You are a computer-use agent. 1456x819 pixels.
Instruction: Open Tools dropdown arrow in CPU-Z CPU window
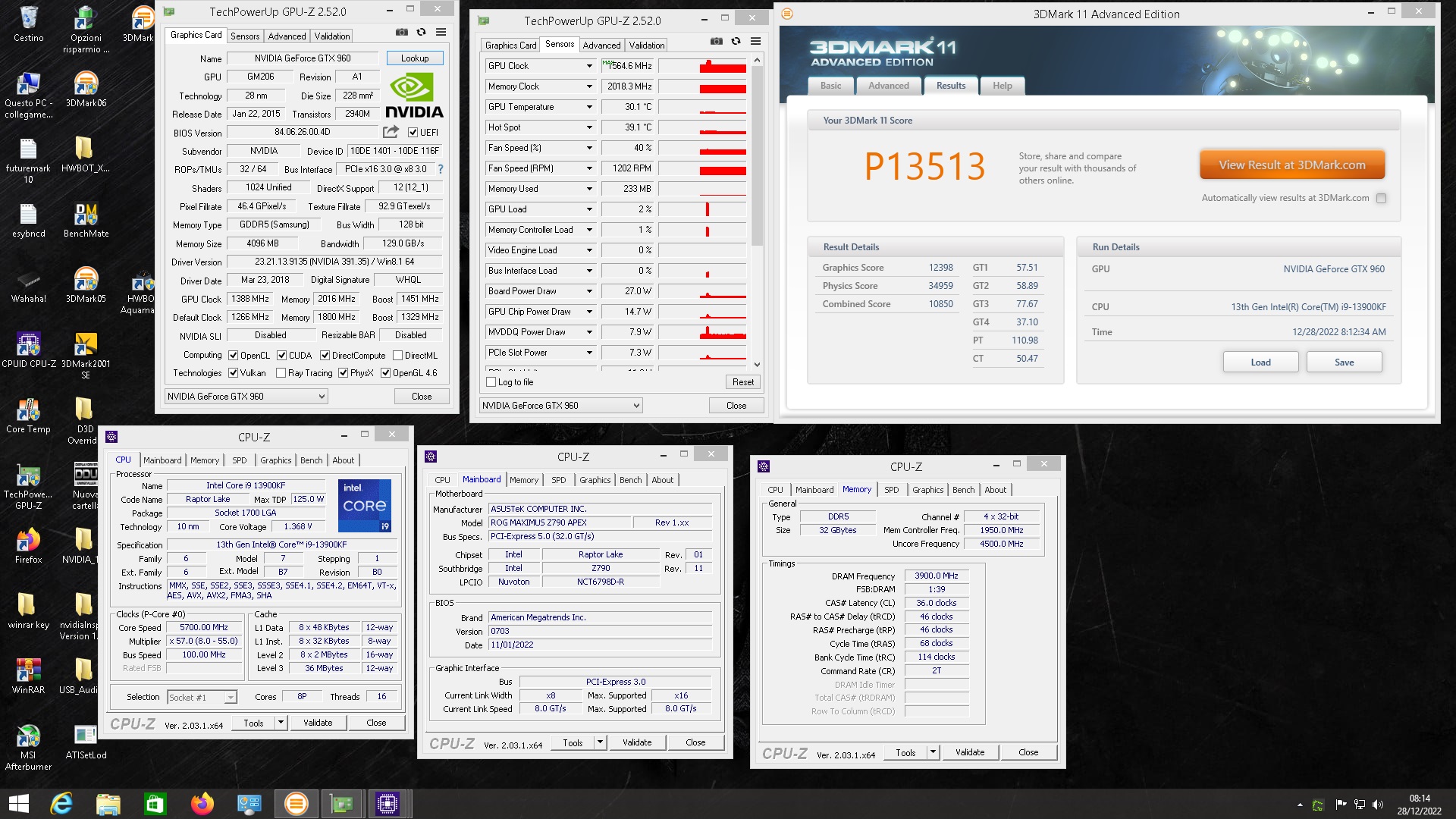281,723
